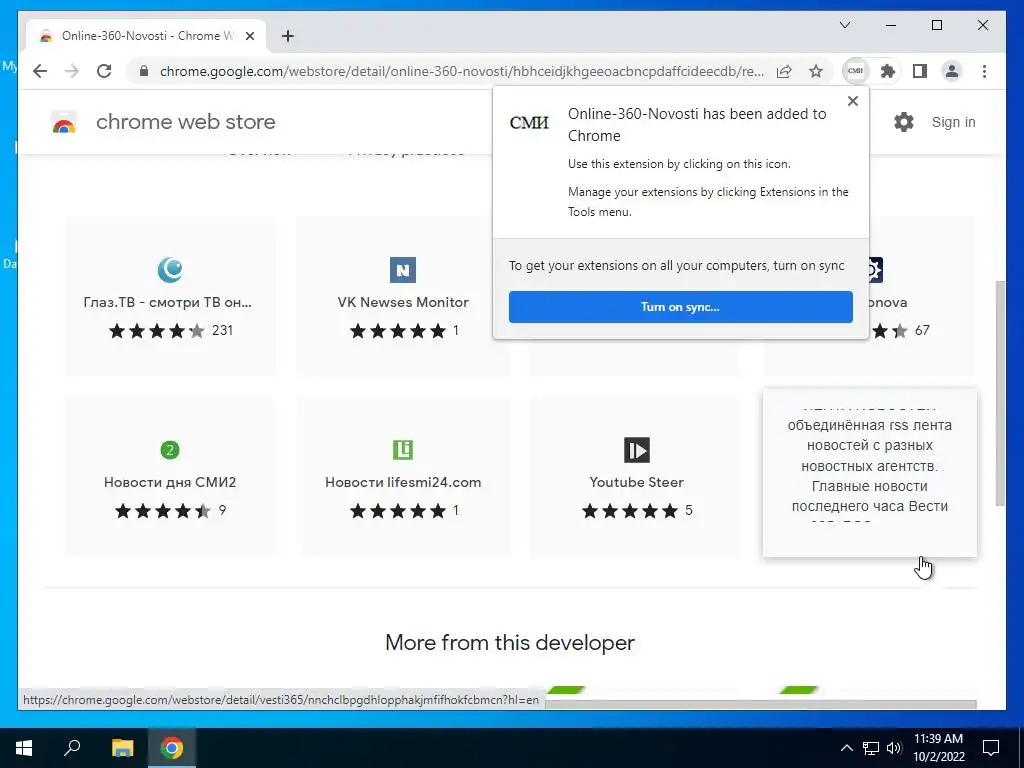The image size is (1024, 768).
Task: Open the Youtube Steer extension
Action: [636, 476]
